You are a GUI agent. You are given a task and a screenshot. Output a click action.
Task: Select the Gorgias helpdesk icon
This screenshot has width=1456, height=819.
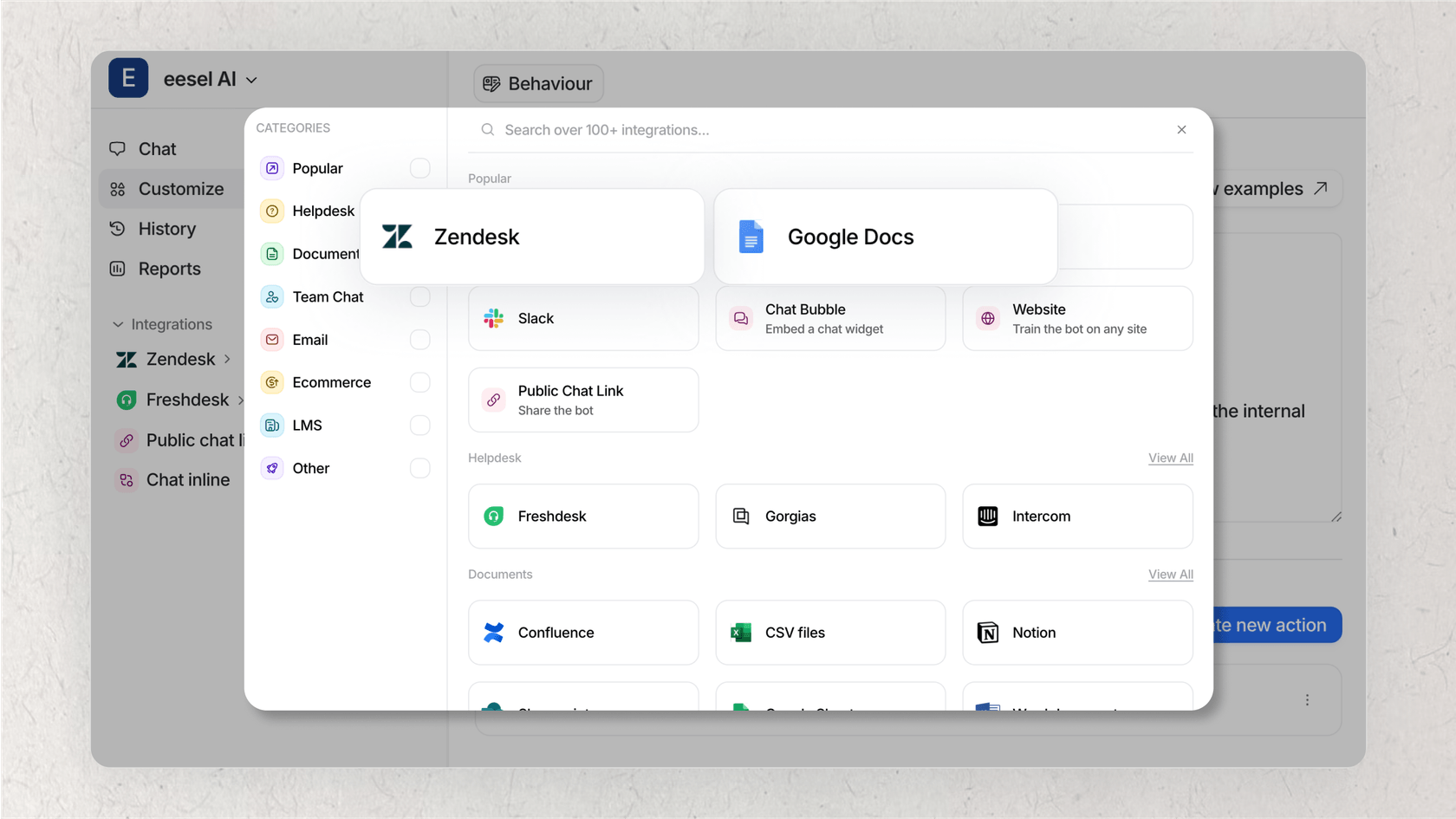pyautogui.click(x=740, y=516)
